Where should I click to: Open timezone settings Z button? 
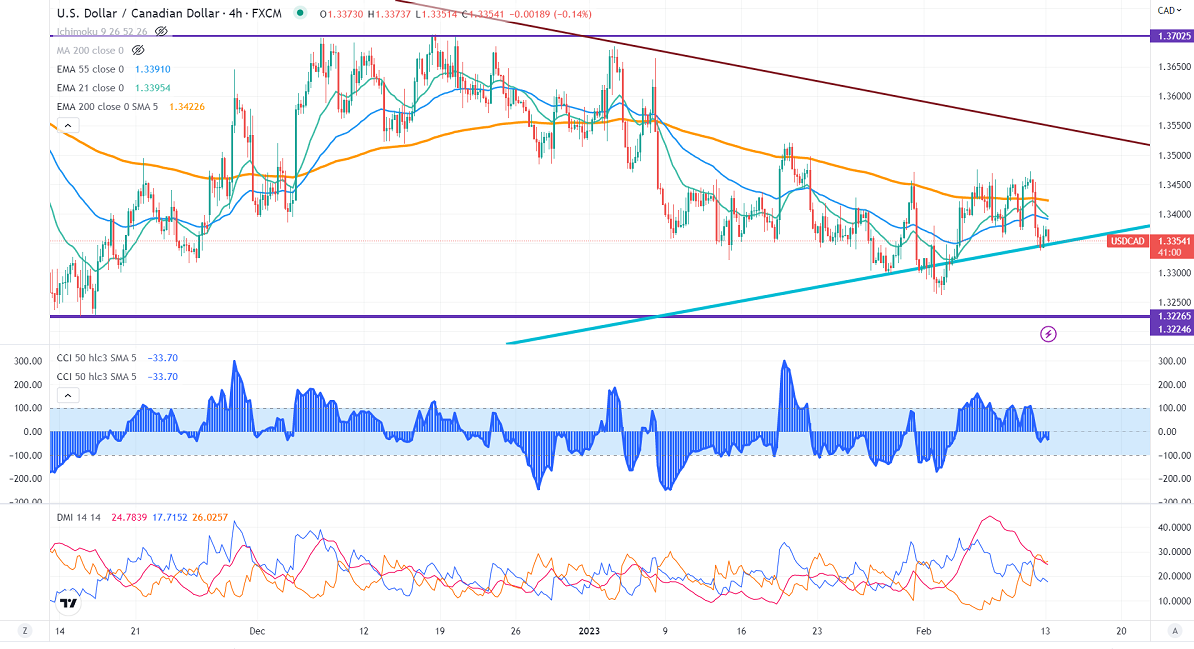pos(26,631)
